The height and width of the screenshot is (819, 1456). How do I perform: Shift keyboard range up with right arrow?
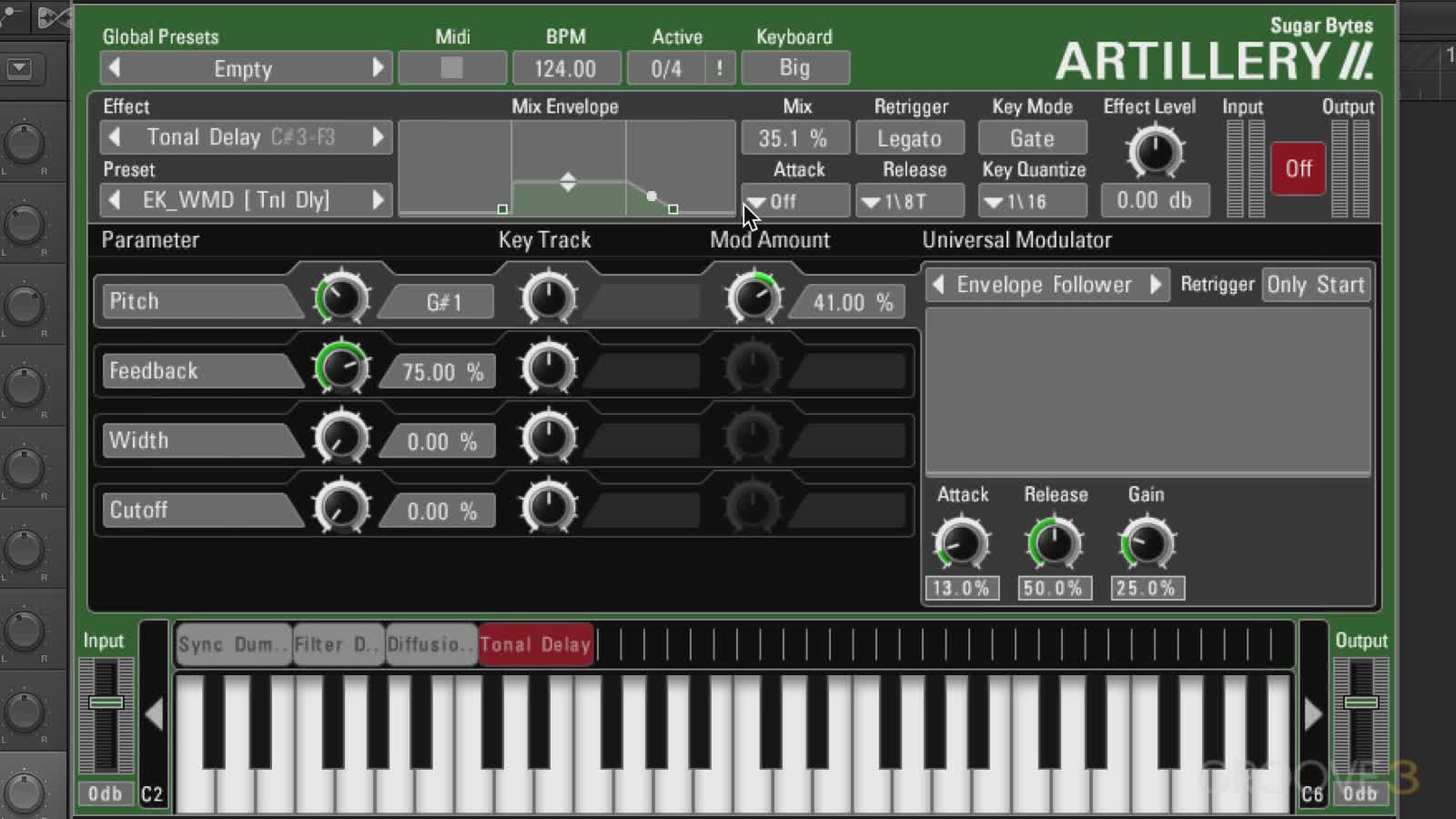click(x=1313, y=715)
